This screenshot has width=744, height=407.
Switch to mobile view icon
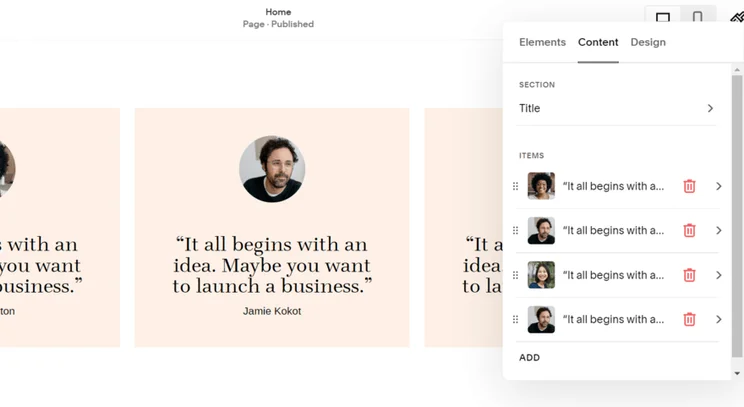(697, 18)
